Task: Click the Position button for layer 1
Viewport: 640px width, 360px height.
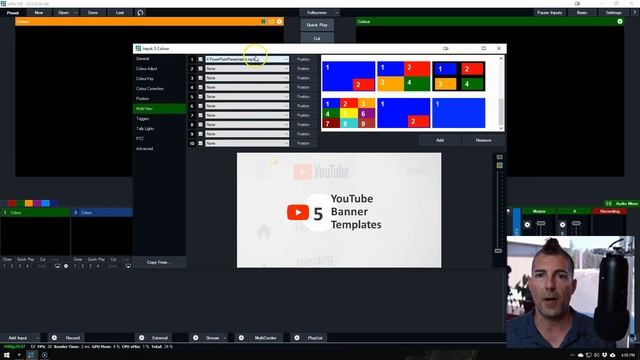Action: click(303, 59)
